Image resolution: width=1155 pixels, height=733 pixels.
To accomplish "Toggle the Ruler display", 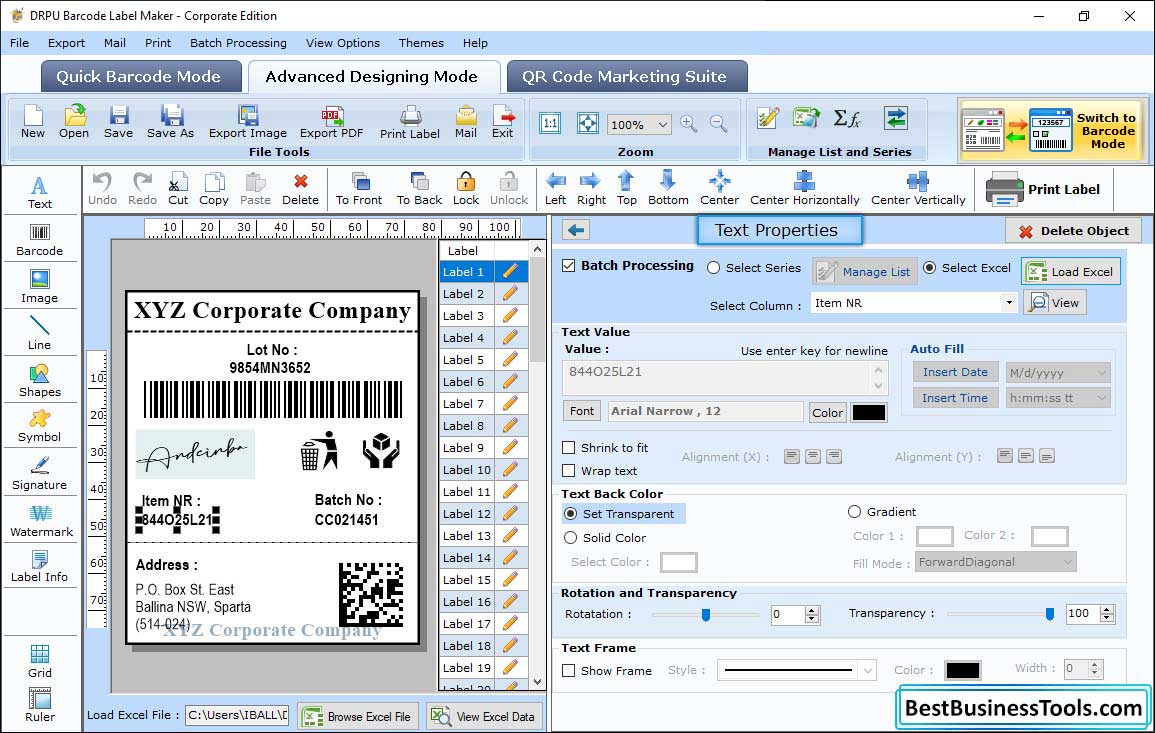I will tap(40, 706).
